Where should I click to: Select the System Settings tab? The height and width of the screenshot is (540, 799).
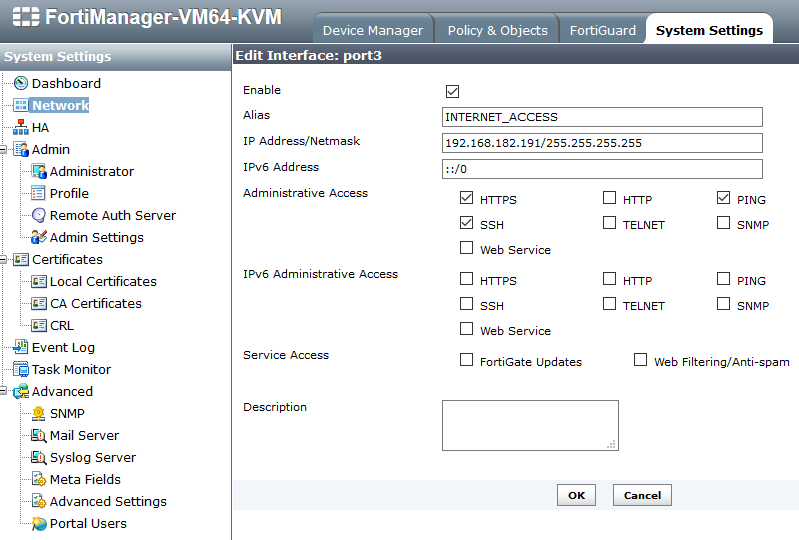(709, 31)
